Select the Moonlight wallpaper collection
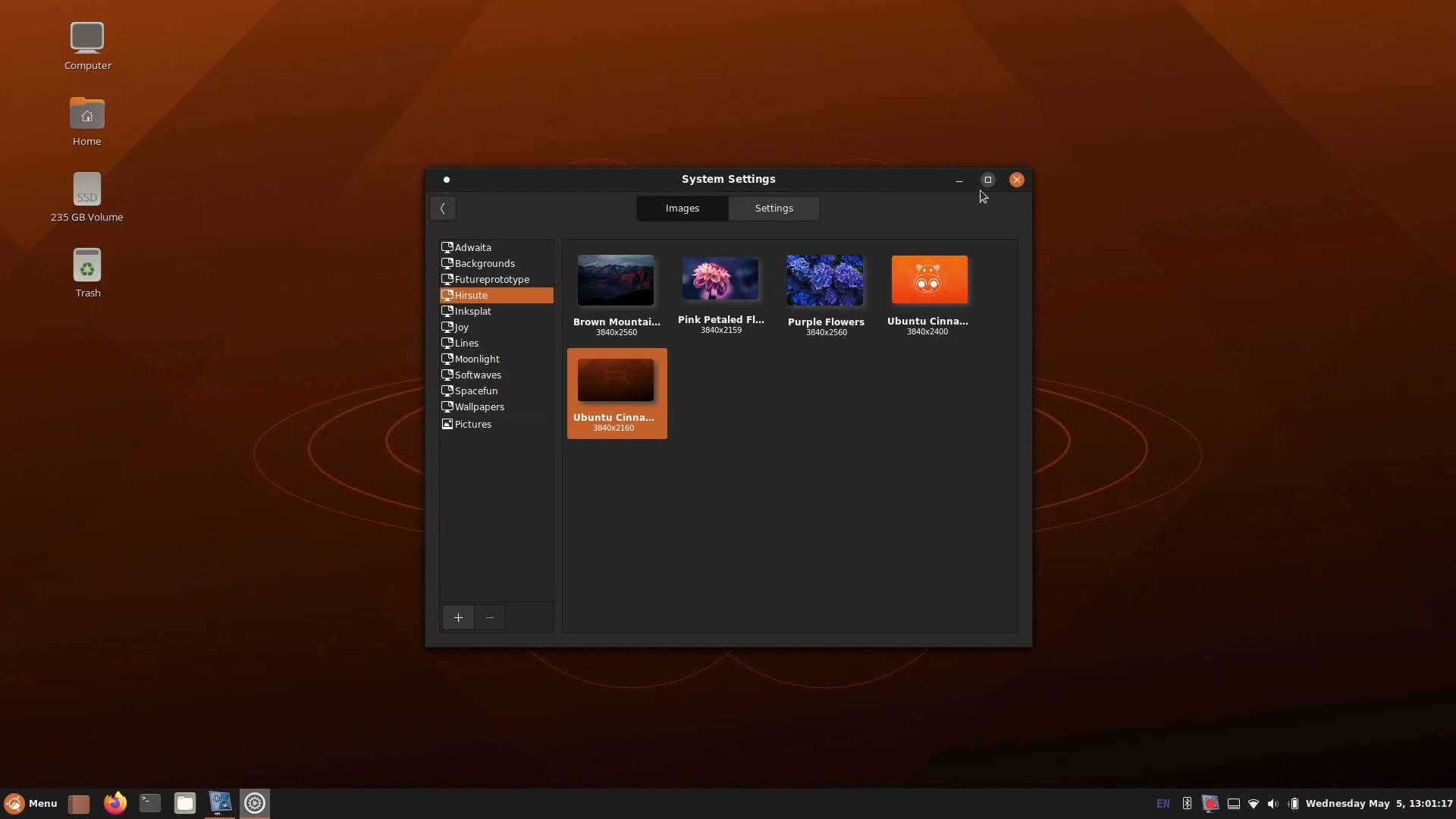1456x819 pixels. click(476, 359)
